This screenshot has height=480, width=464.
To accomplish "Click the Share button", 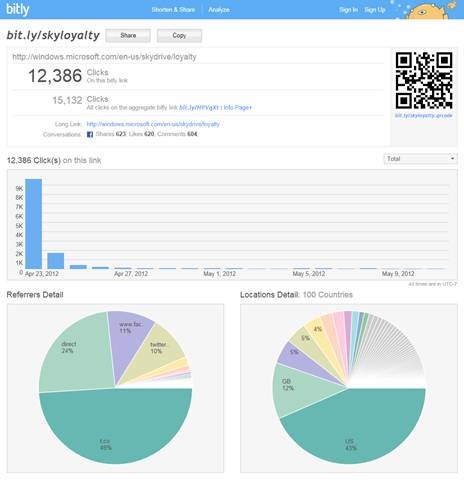I will coord(128,36).
